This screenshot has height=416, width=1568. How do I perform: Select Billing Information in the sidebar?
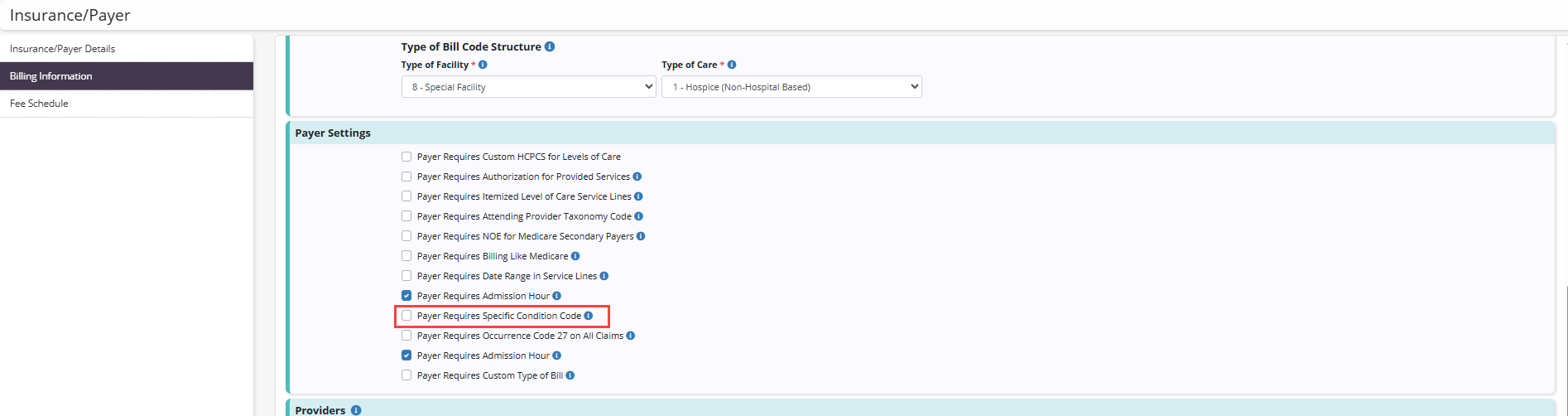tap(51, 76)
